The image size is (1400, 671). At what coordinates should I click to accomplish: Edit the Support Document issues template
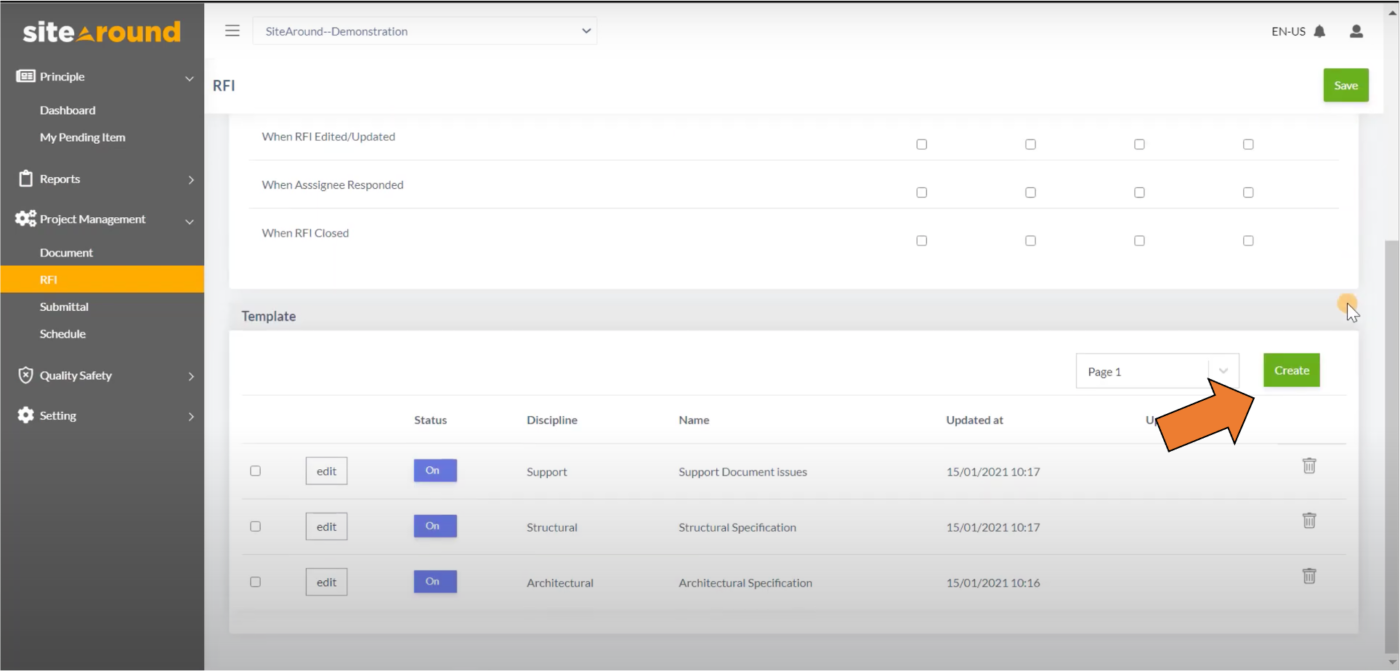point(326,470)
